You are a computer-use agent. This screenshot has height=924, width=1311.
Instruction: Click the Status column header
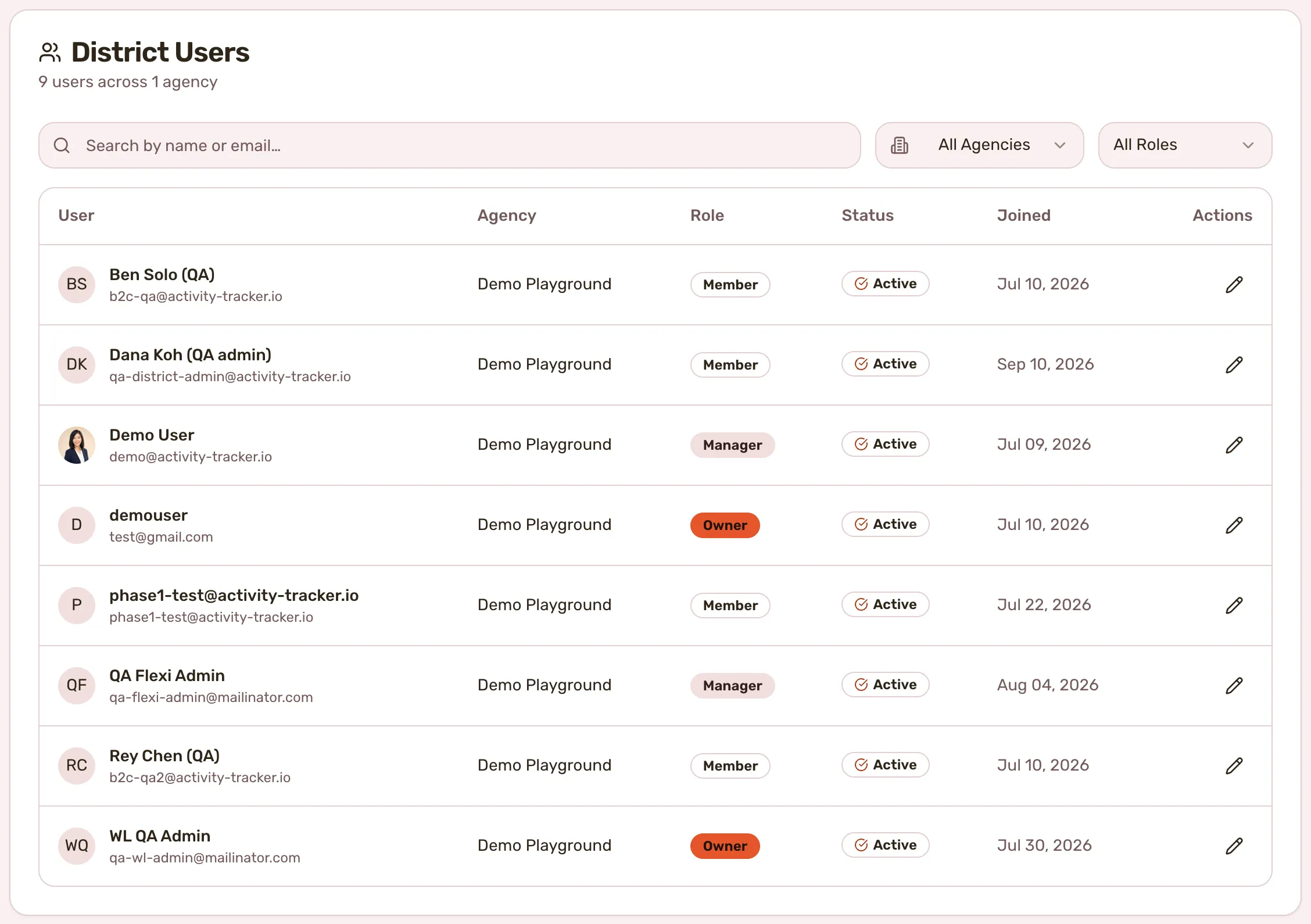[x=868, y=216]
